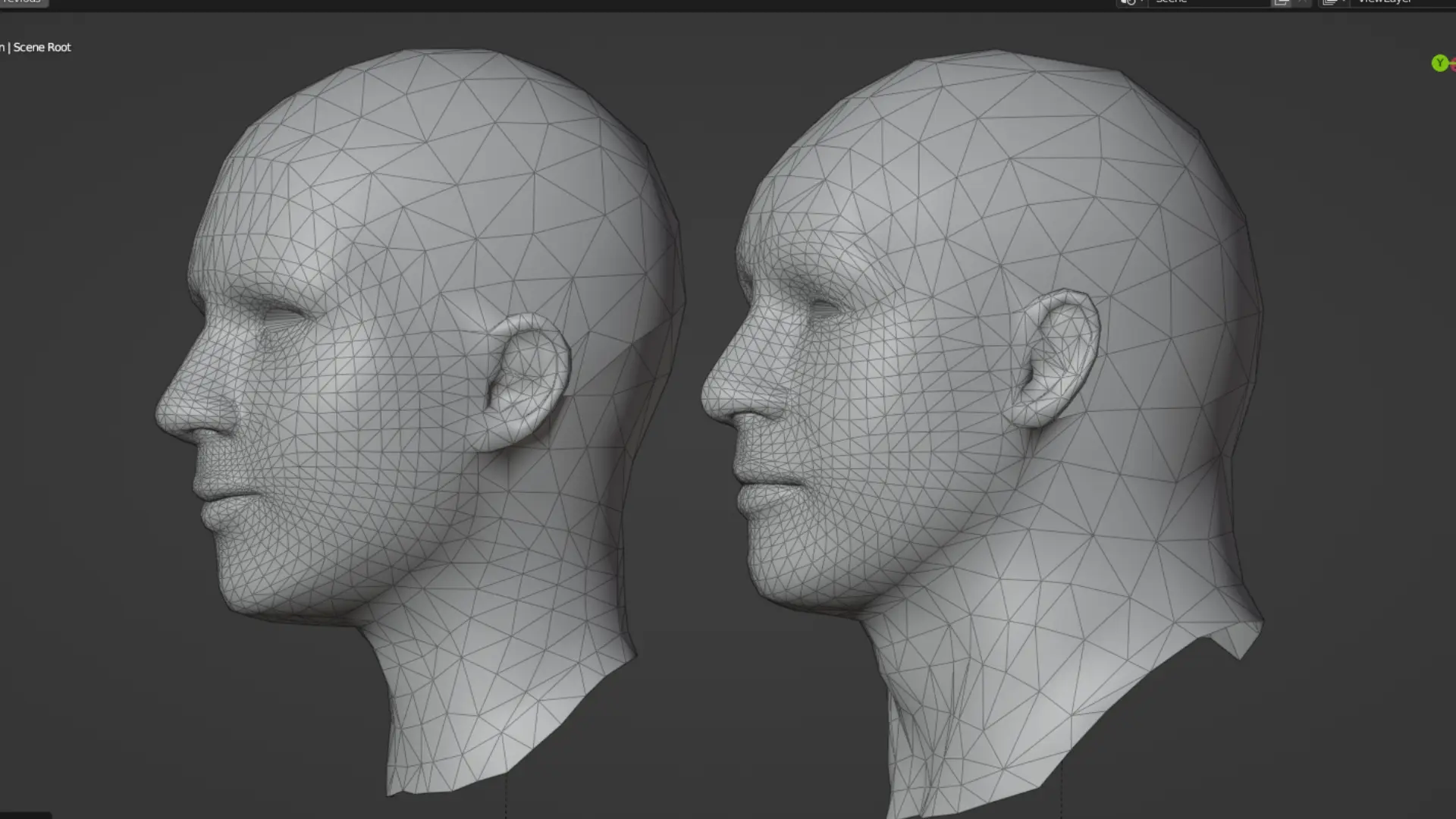
Task: Delete the scene with the X icon
Action: (1302, 2)
